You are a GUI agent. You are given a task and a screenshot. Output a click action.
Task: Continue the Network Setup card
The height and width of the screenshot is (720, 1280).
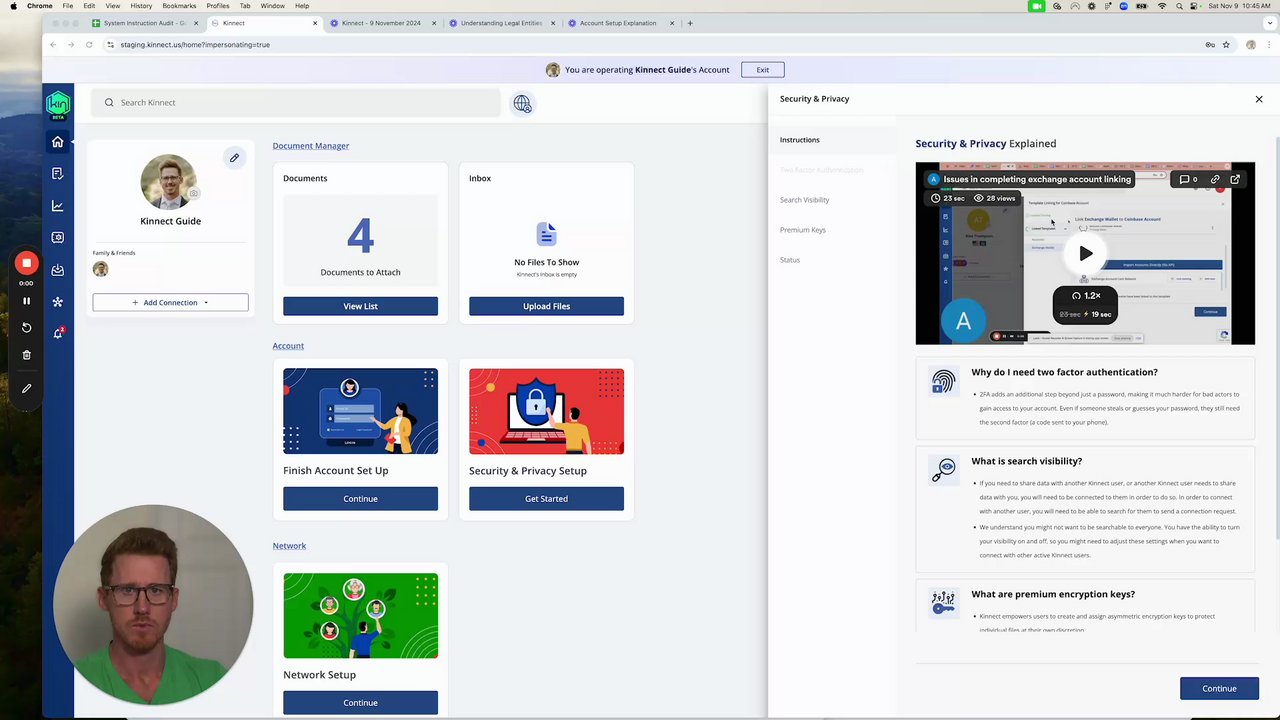(360, 703)
